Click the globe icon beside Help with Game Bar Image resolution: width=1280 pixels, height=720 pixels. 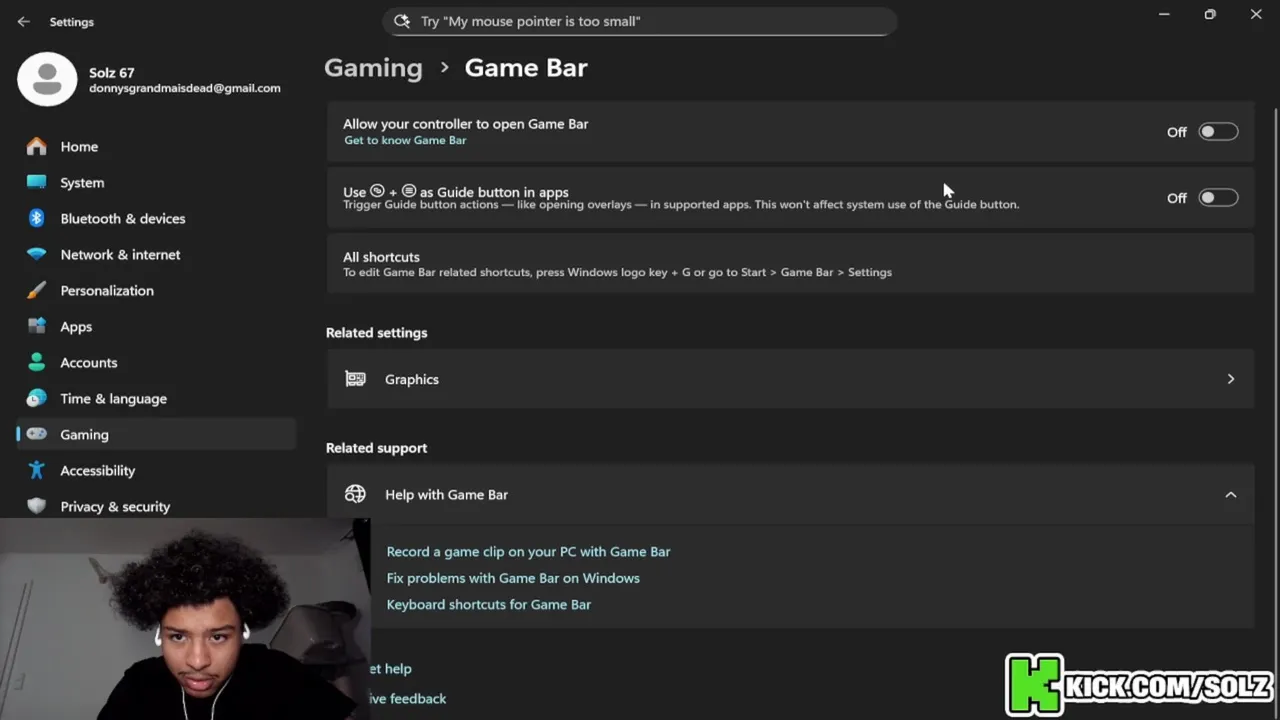coord(355,494)
